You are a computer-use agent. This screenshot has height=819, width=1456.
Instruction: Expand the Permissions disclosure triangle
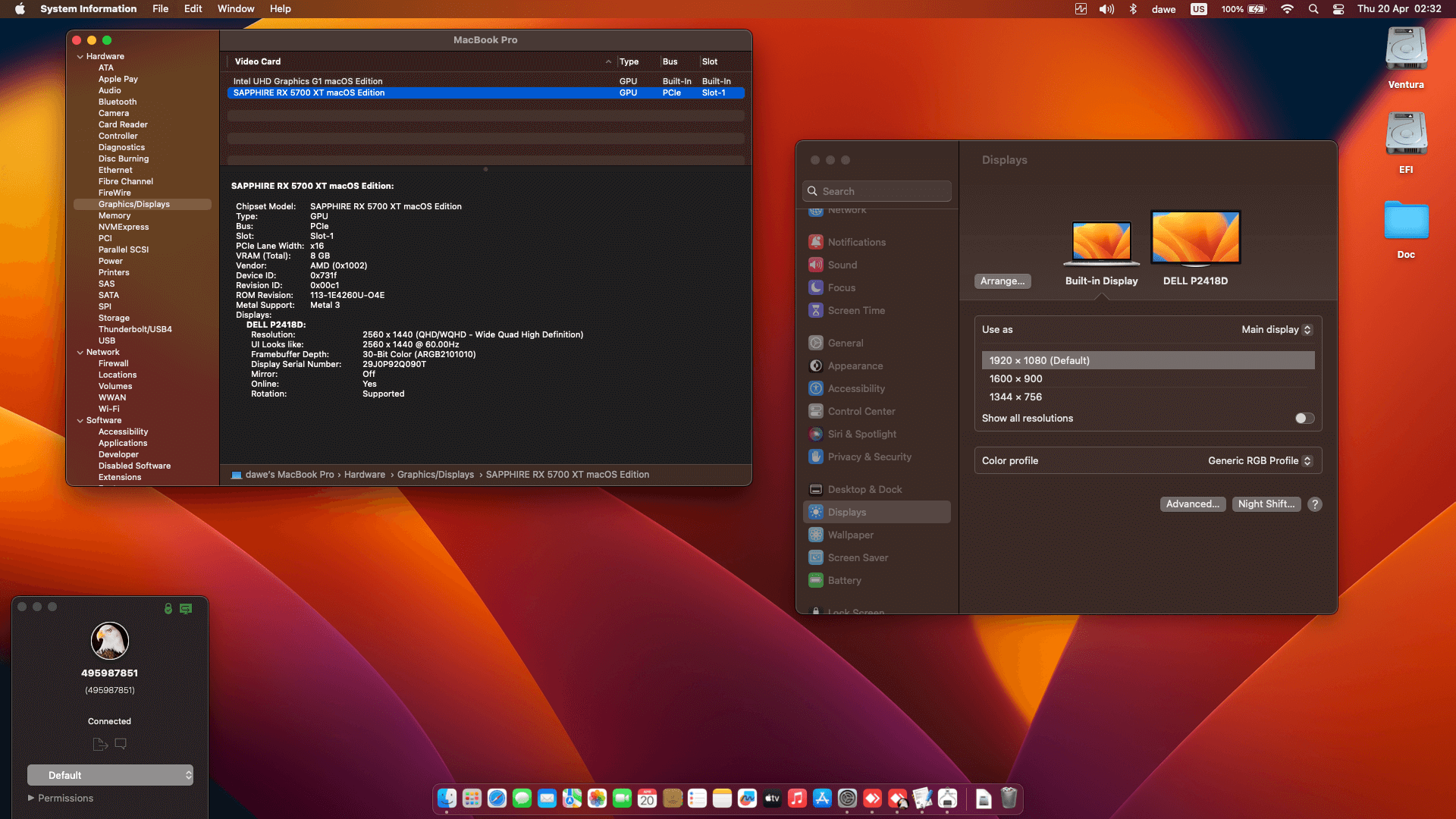(x=31, y=798)
